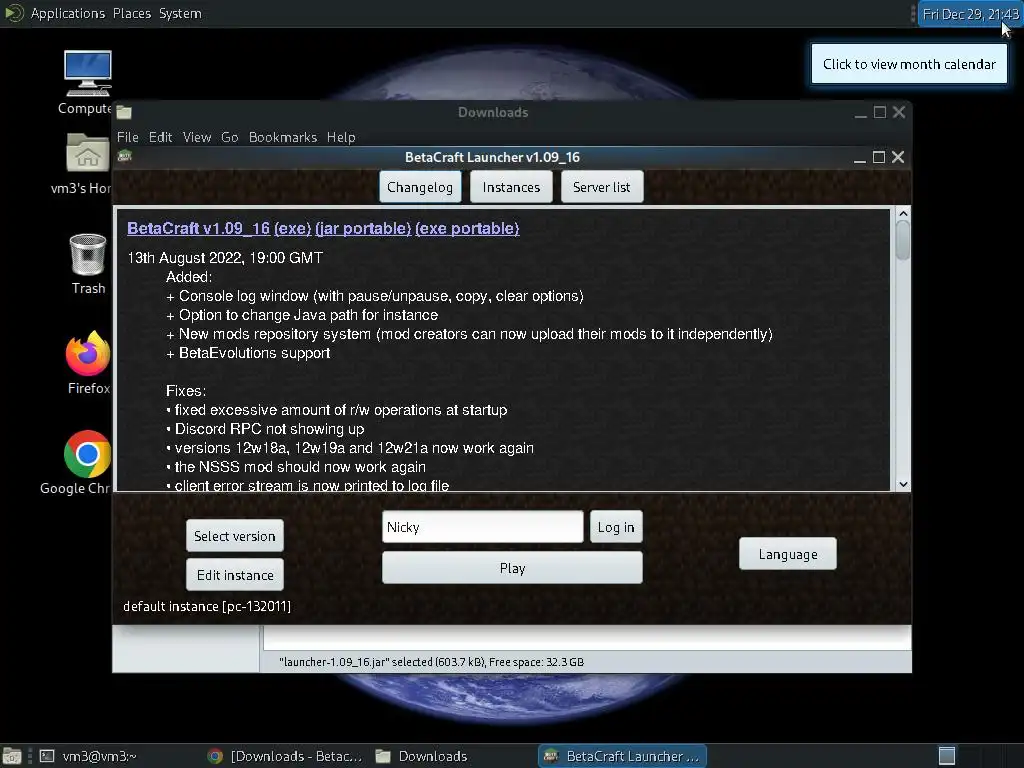Click the 'New mods repository system' changelog line
This screenshot has width=1024, height=768.
tap(469, 334)
